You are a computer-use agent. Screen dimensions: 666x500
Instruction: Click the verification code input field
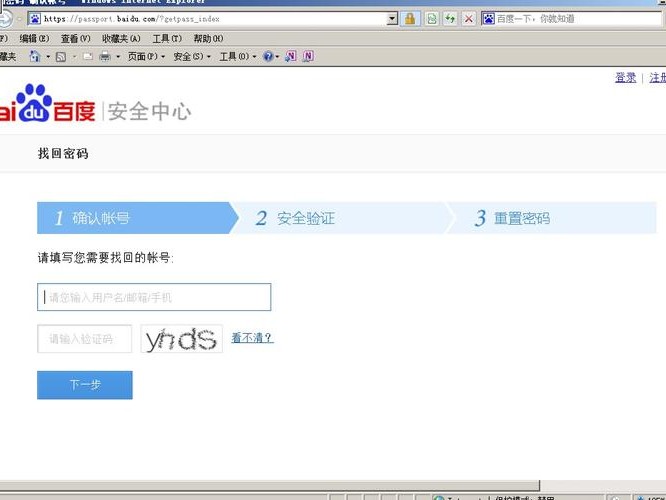pos(85,339)
